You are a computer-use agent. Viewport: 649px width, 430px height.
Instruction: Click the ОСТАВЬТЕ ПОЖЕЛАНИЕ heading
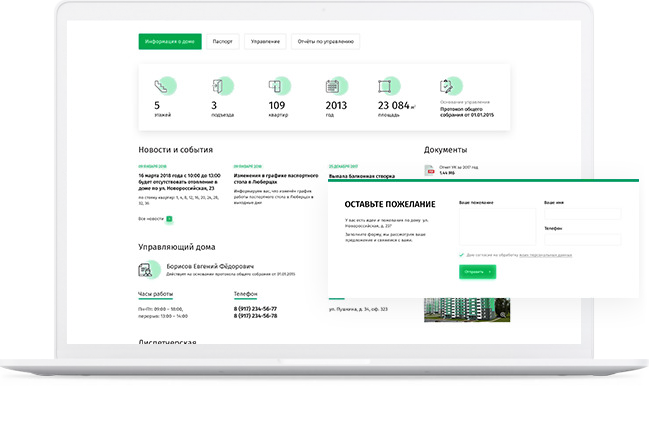pyautogui.click(x=390, y=204)
